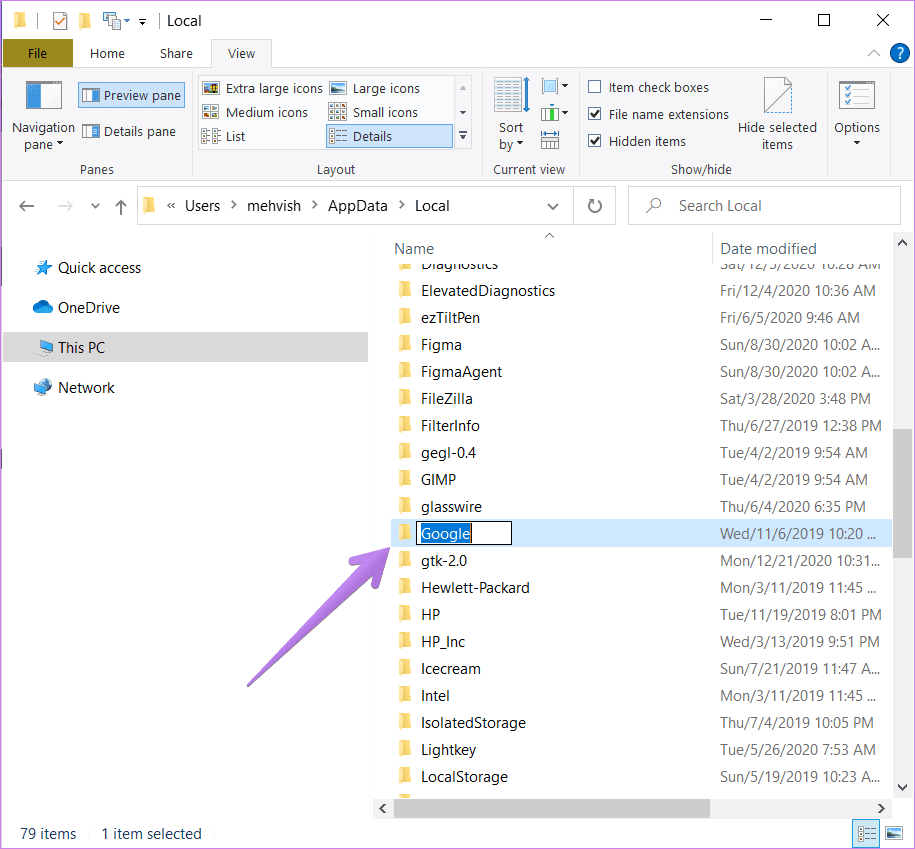
Task: Go back to the previous folder
Action: pyautogui.click(x=27, y=206)
